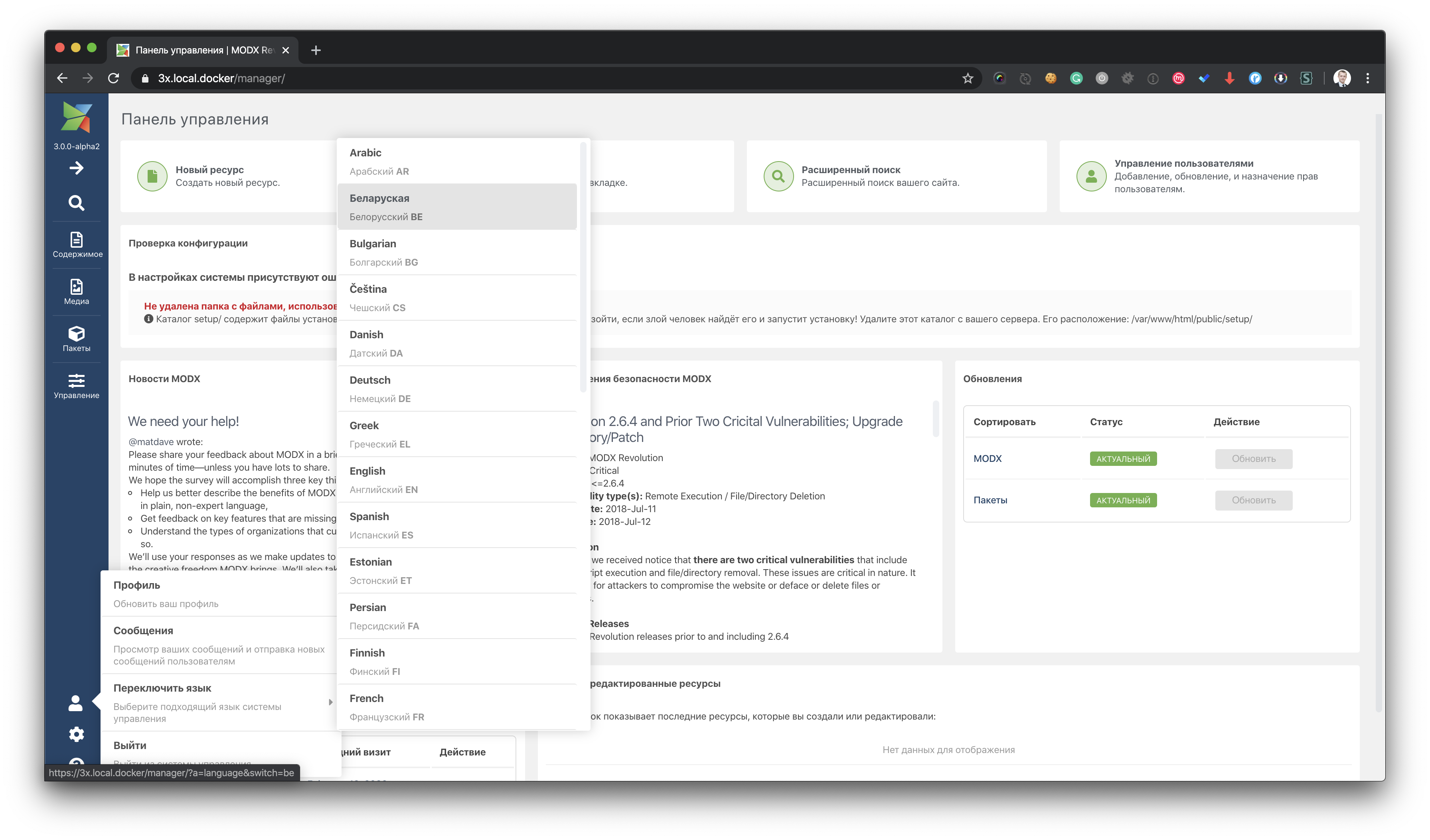This screenshot has height=840, width=1430.
Task: Click the language list scrollbar
Action: click(x=583, y=266)
